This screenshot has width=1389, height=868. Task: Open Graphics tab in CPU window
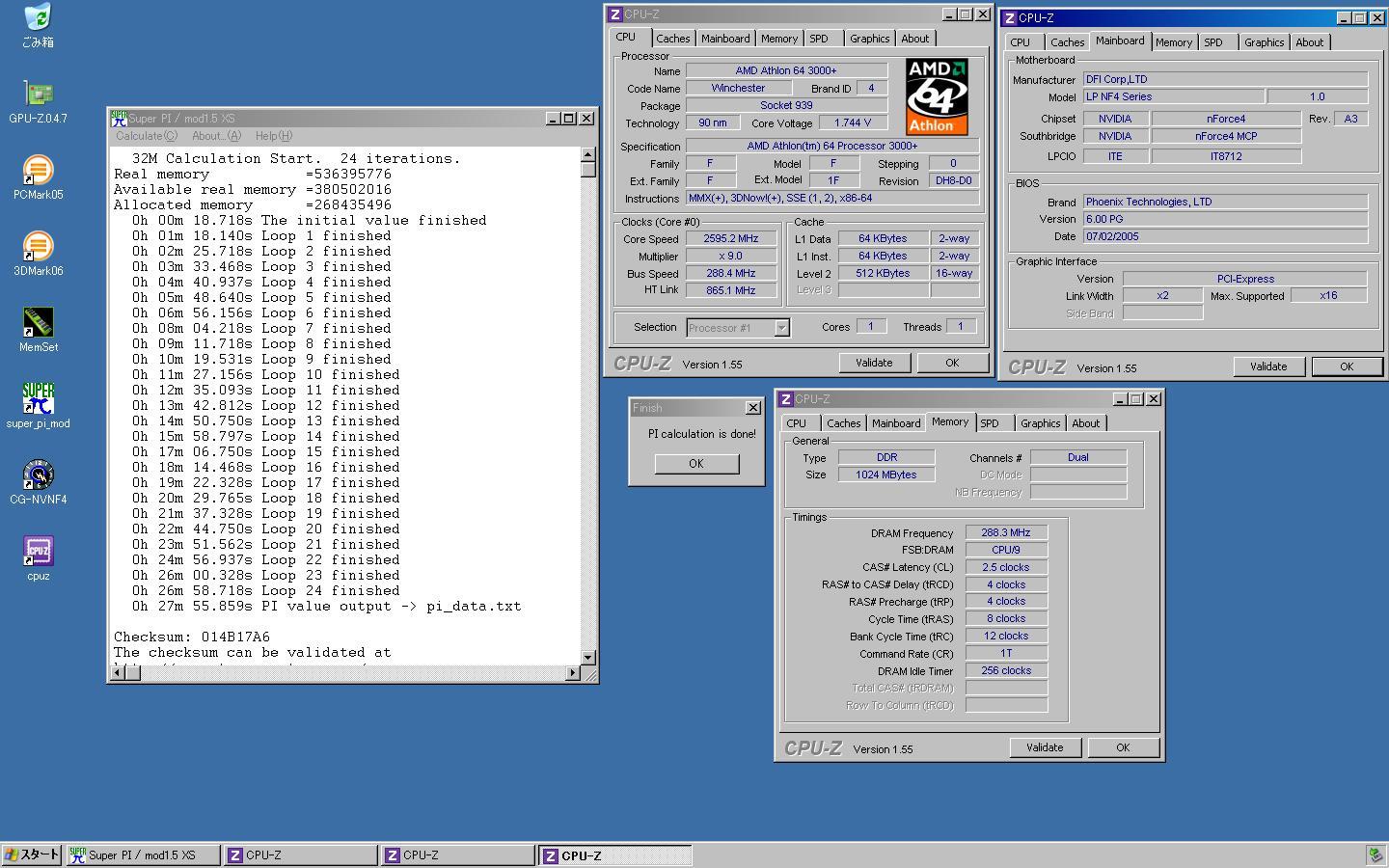click(869, 39)
